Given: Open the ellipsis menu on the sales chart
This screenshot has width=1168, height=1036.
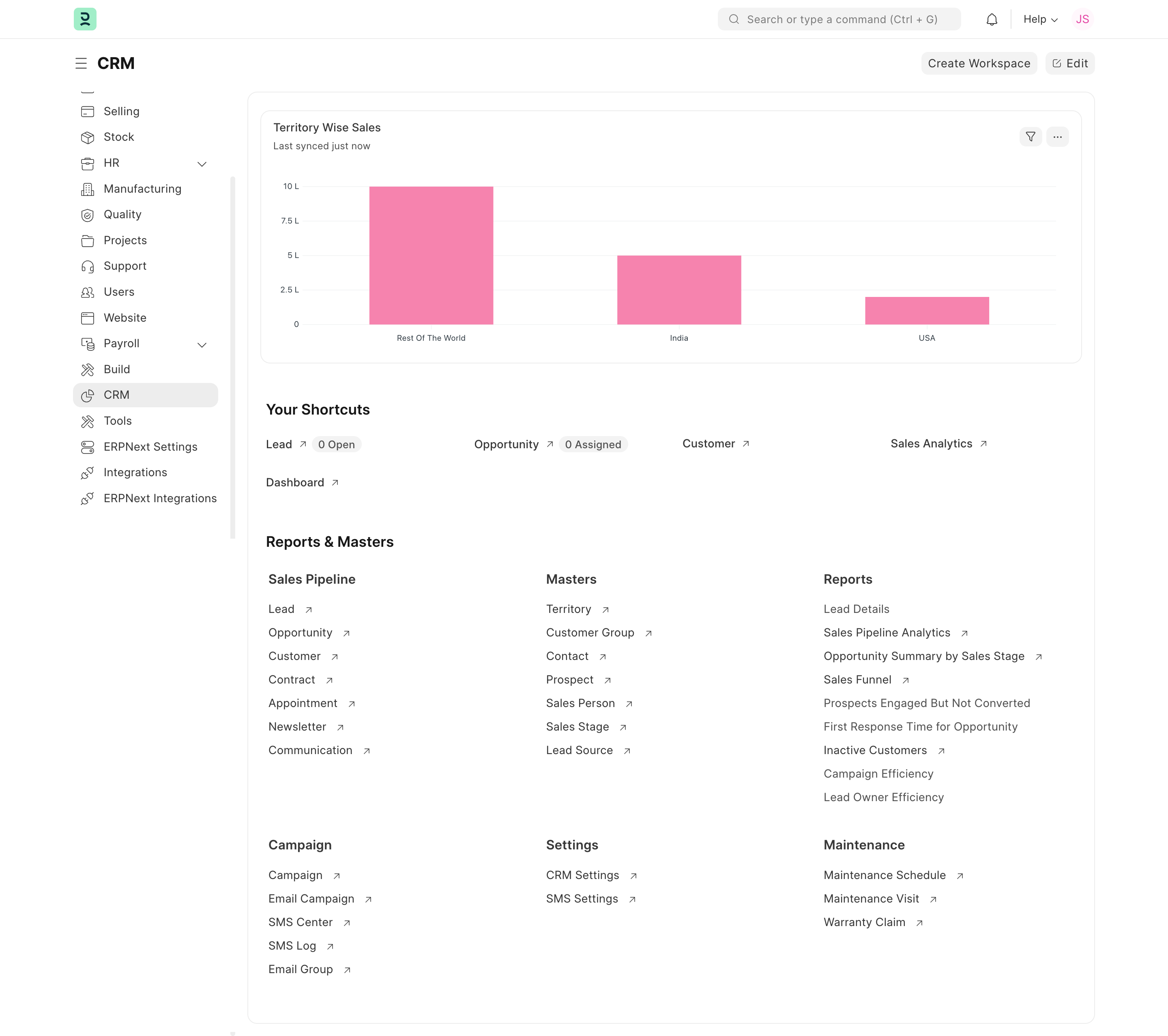Looking at the screenshot, I should point(1058,137).
